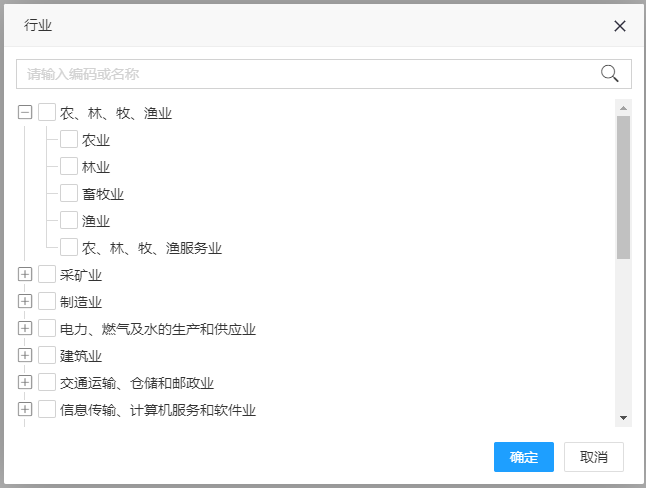646x488 pixels.
Task: Check the 农业 checkbox
Action: pyautogui.click(x=69, y=140)
